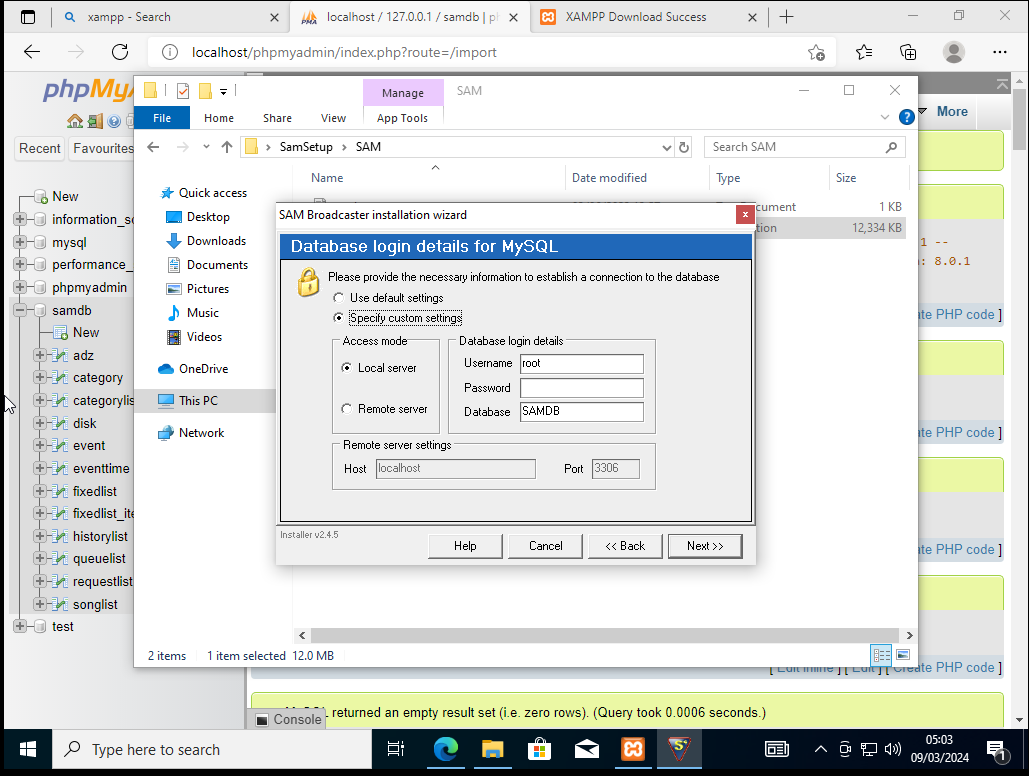Click the phpMyAdmin home icon

click(x=75, y=121)
